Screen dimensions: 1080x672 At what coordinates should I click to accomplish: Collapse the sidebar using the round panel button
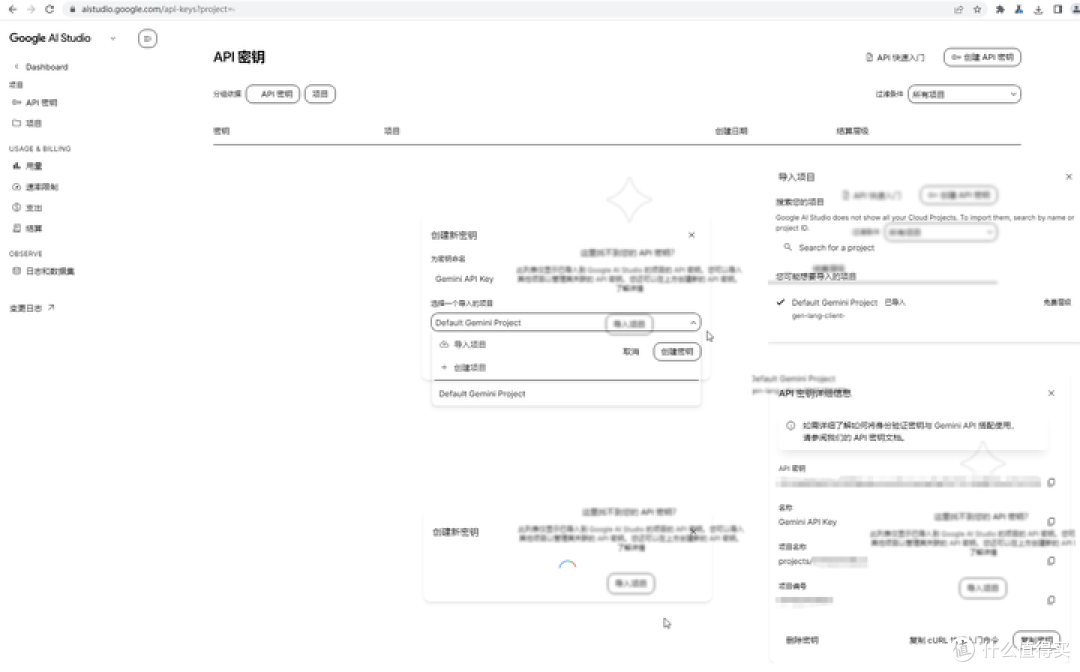point(147,39)
